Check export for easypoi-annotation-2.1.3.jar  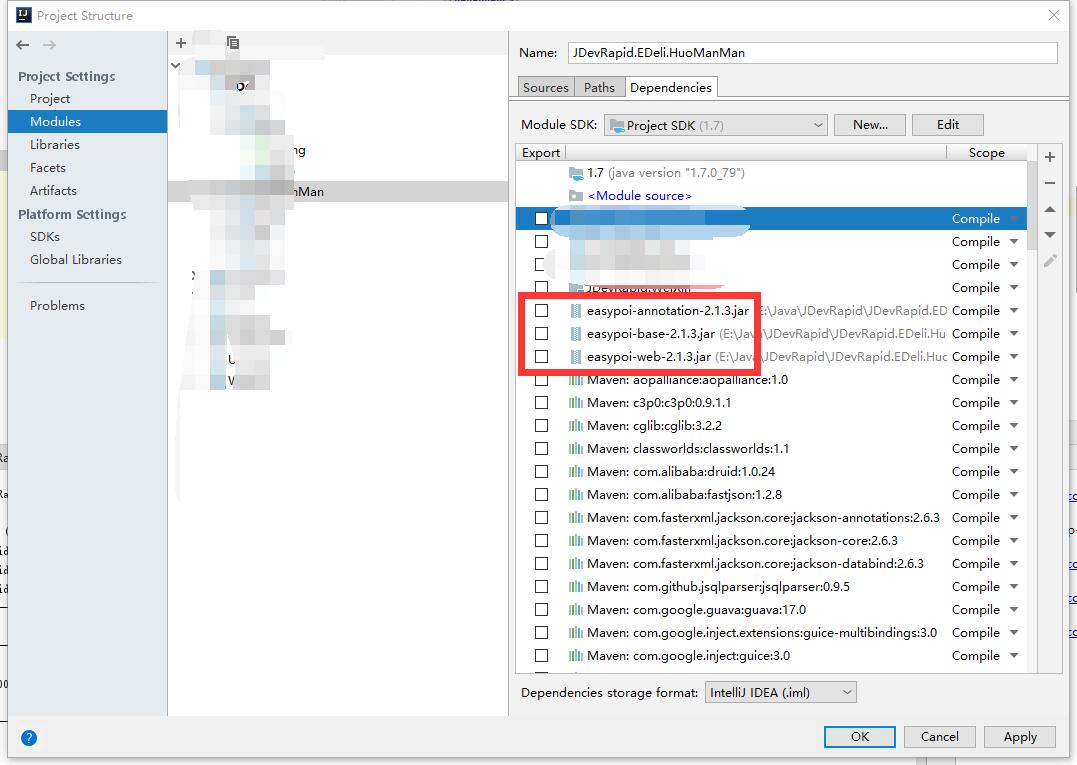tap(541, 311)
